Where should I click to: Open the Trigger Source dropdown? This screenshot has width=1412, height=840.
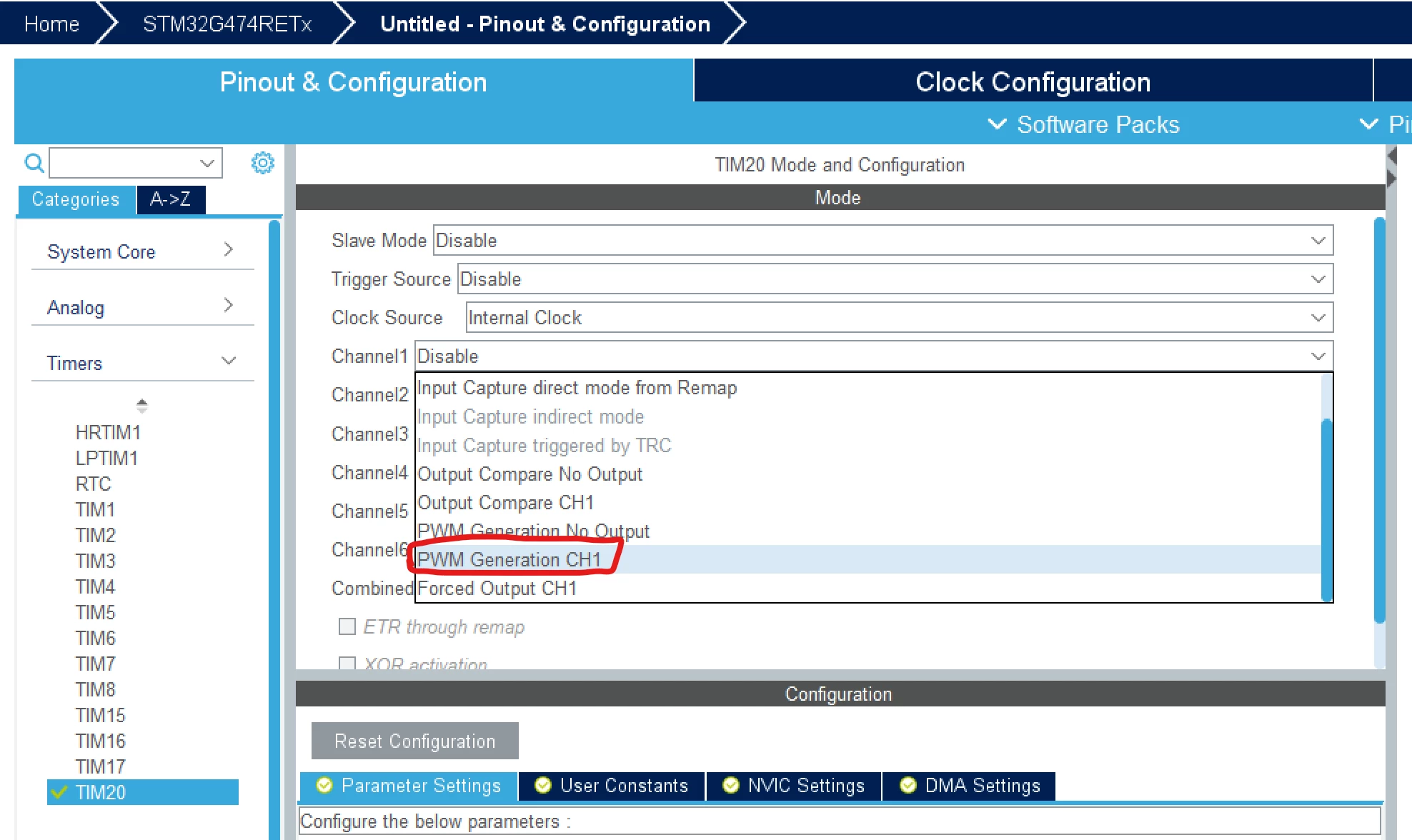(x=895, y=279)
